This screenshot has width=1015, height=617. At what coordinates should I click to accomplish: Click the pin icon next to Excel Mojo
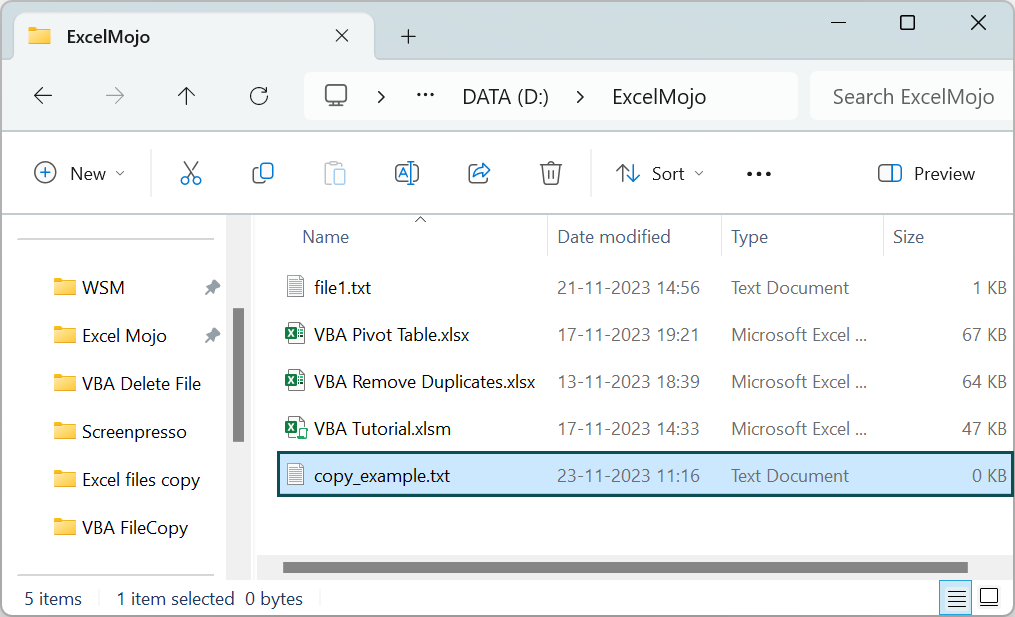point(212,335)
